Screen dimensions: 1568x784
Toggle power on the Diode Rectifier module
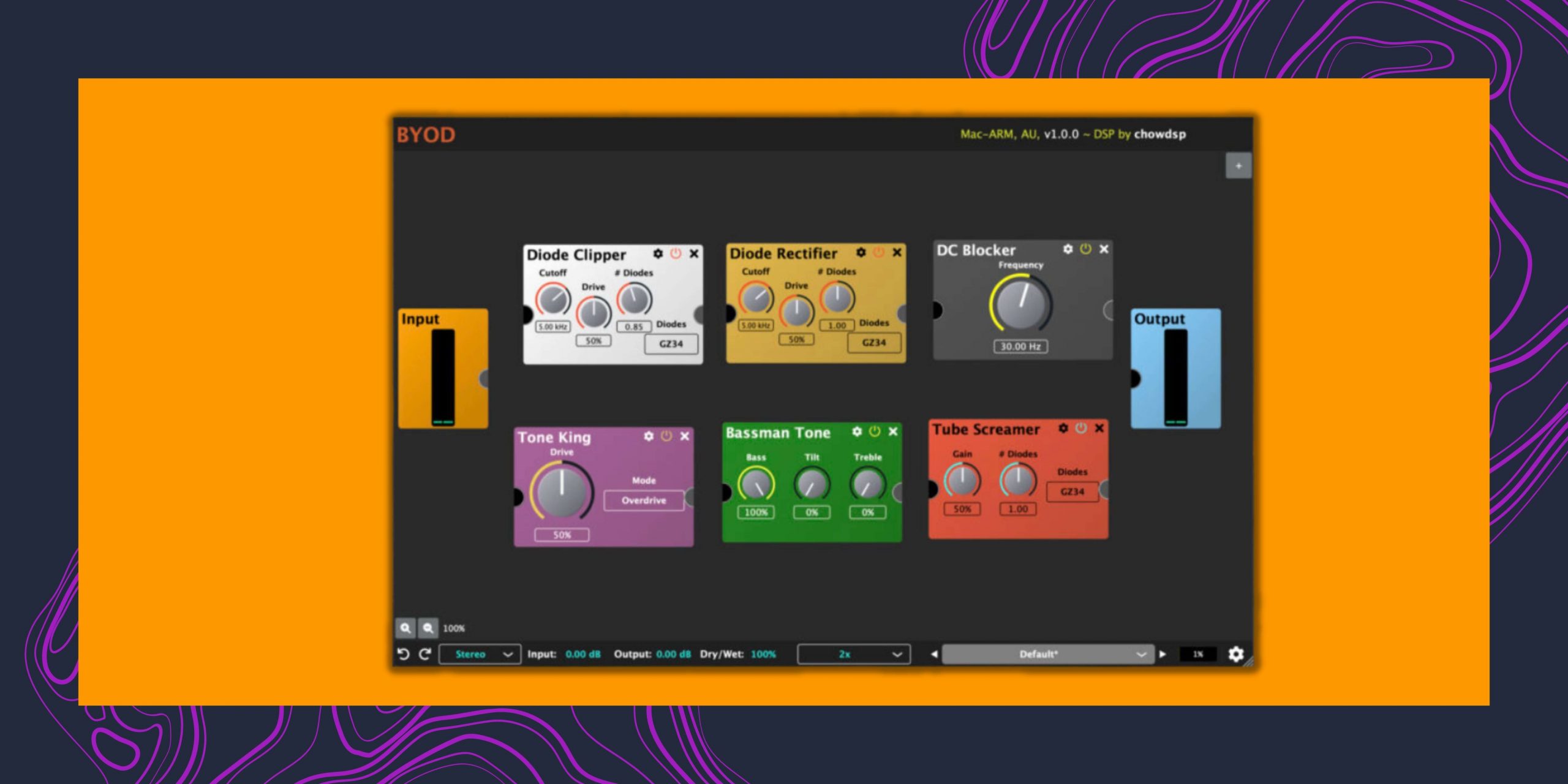point(877,253)
